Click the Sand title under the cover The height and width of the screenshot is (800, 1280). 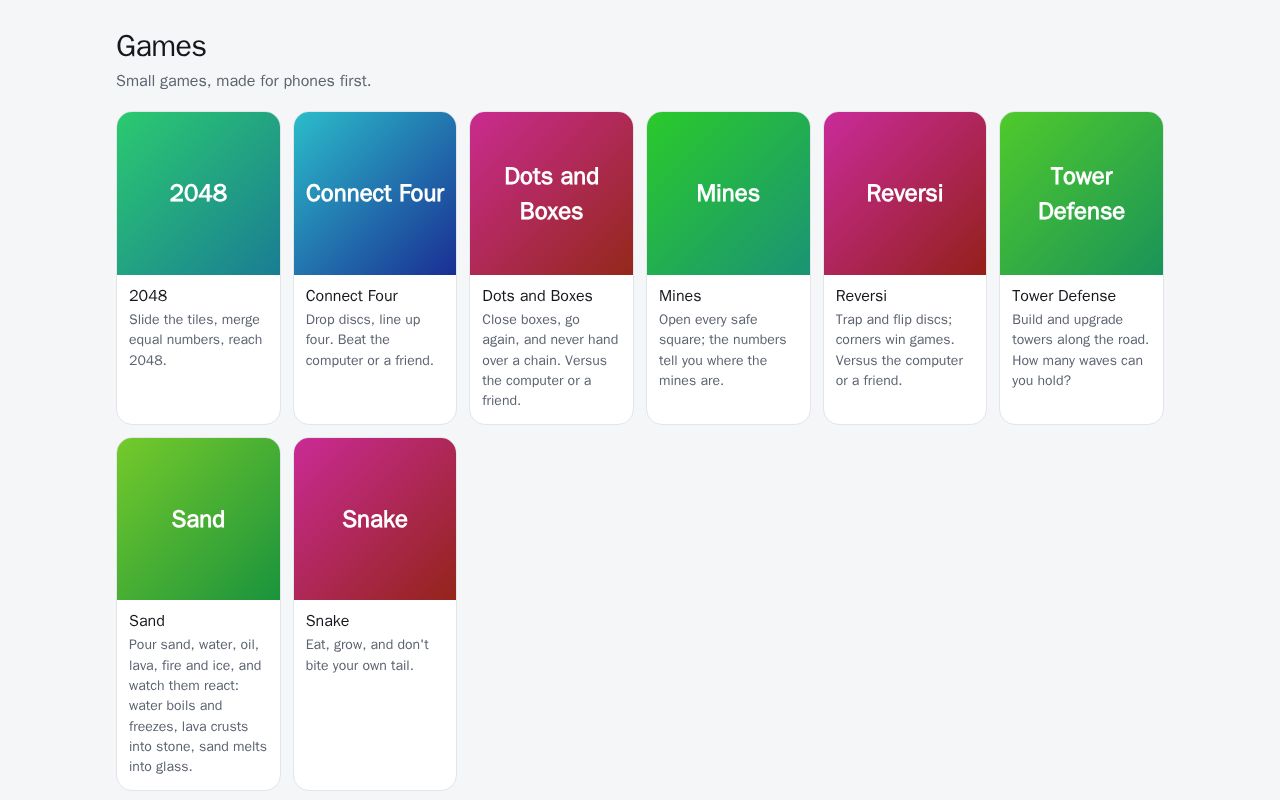click(147, 621)
